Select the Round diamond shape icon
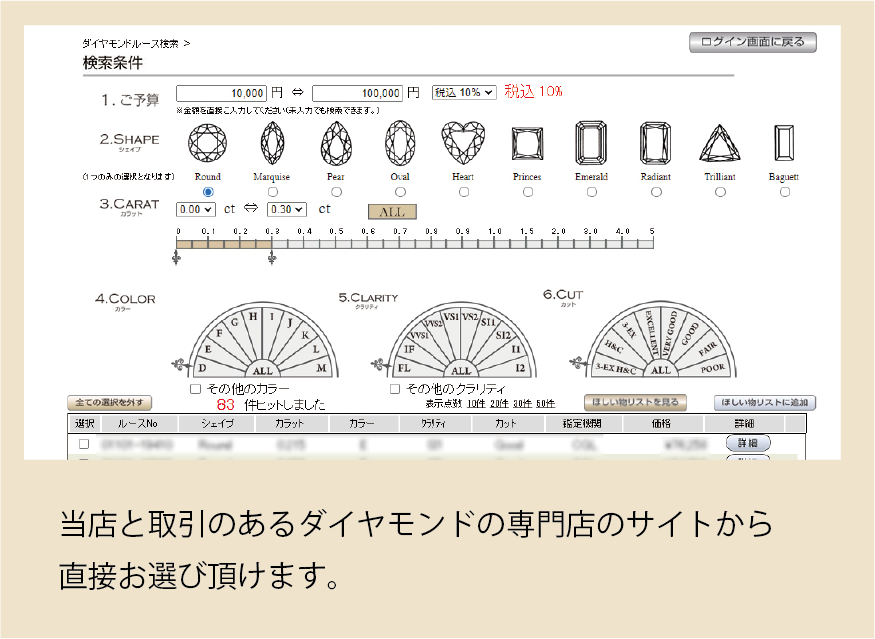 207,143
